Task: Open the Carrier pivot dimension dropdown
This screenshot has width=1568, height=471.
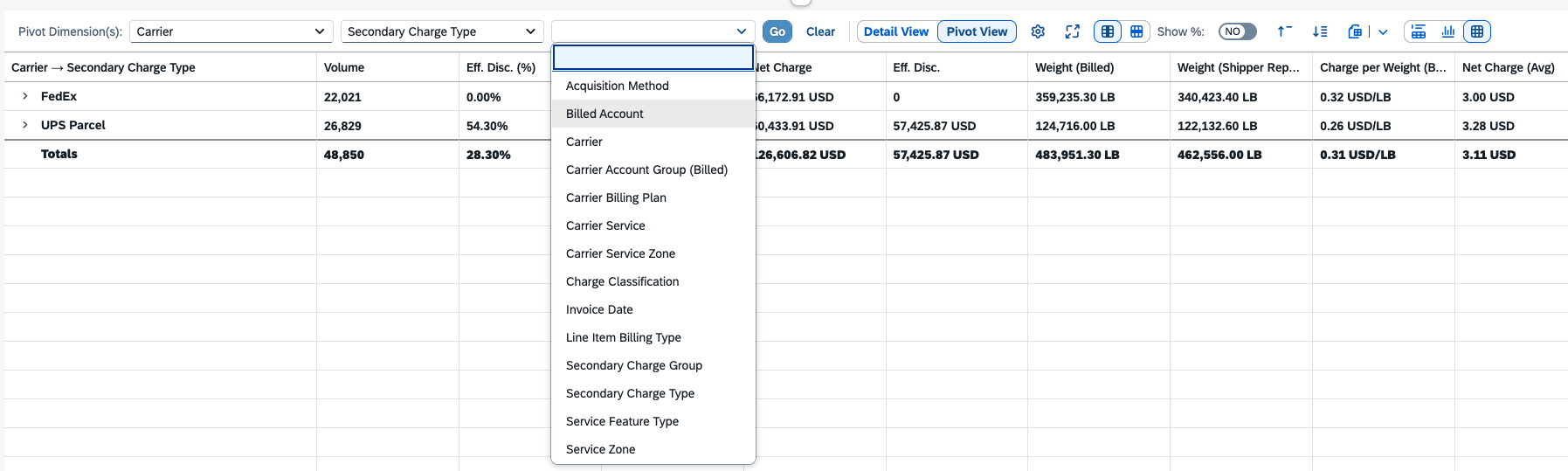Action: point(231,31)
